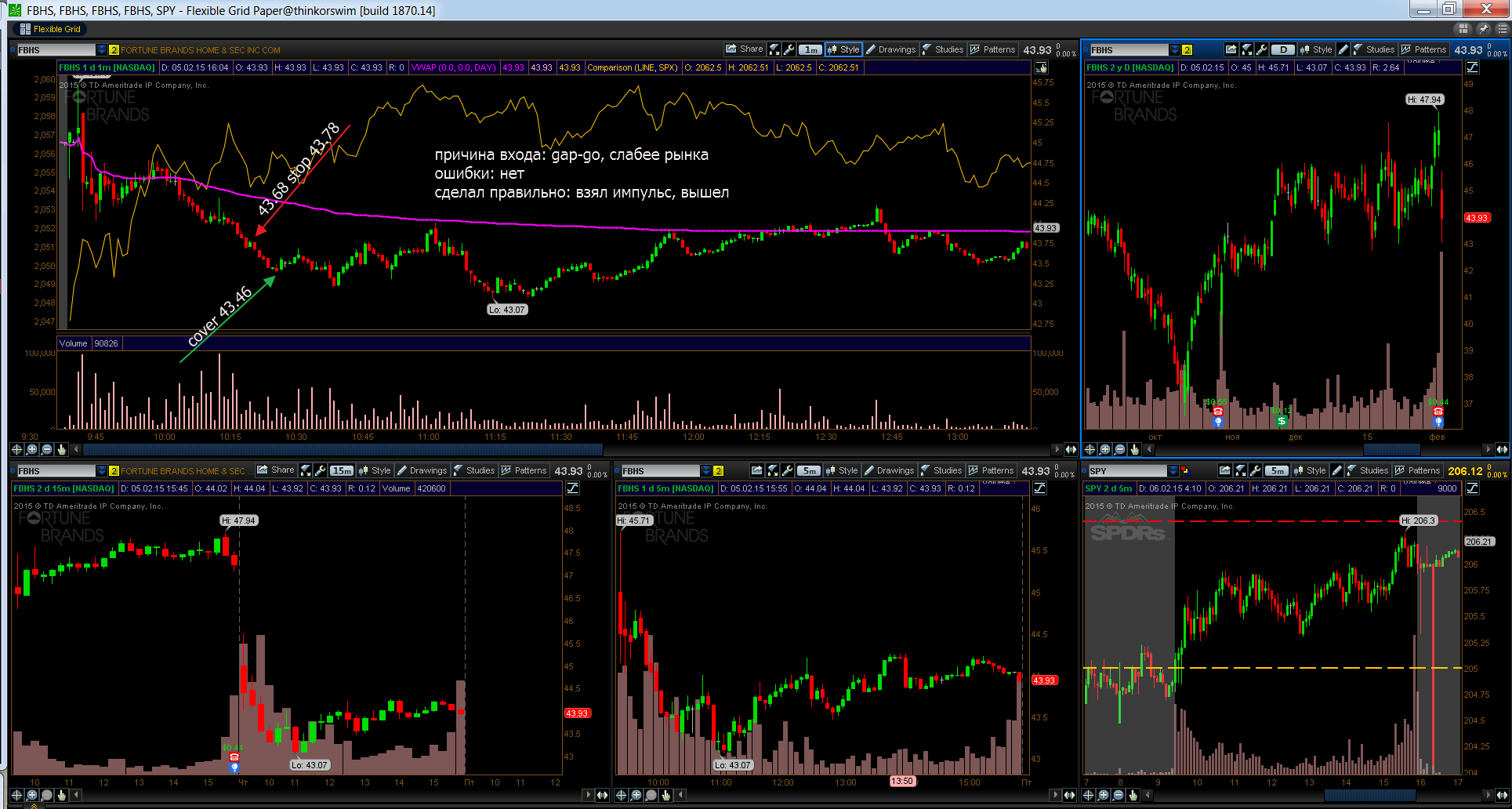Open Patterns in the 15m chart toolbar
Image resolution: width=1512 pixels, height=809 pixels.
click(x=524, y=470)
